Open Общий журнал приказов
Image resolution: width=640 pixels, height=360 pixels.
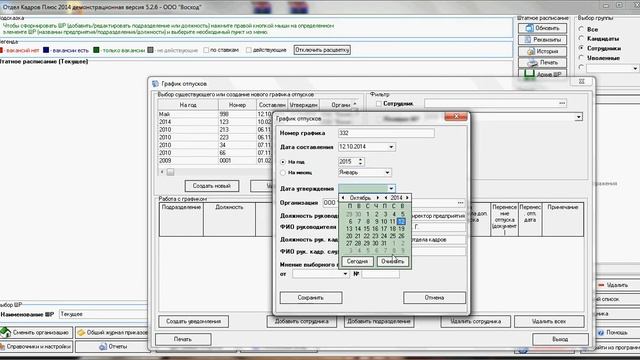tap(112, 332)
